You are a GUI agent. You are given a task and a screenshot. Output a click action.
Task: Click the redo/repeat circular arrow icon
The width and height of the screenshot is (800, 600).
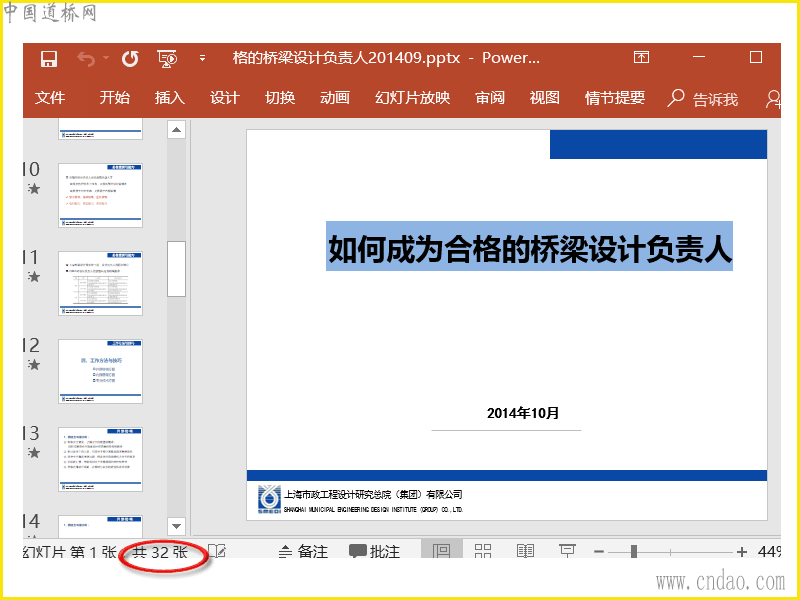130,59
